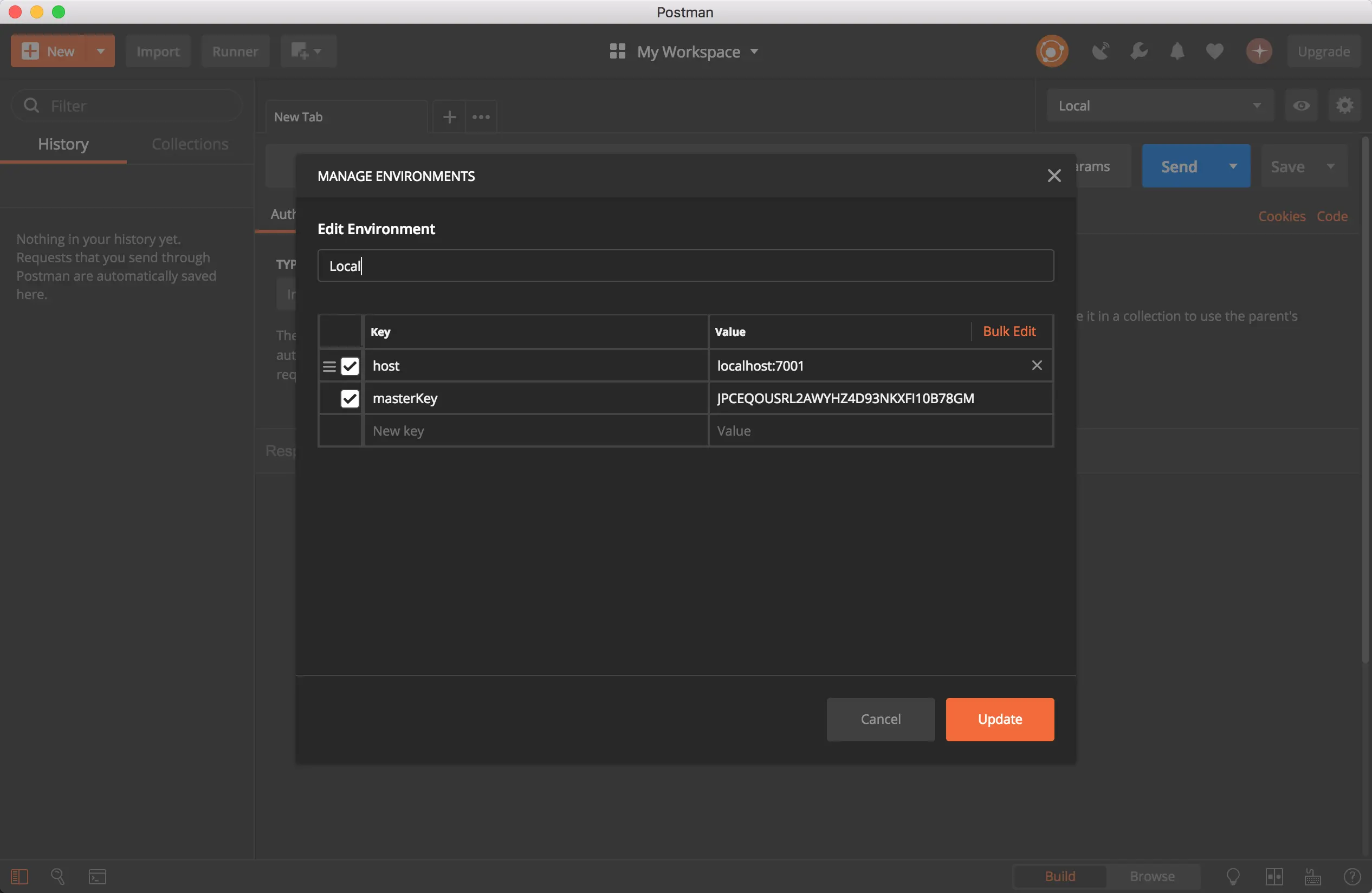Click the orange Update button
1372x893 pixels.
(1000, 719)
